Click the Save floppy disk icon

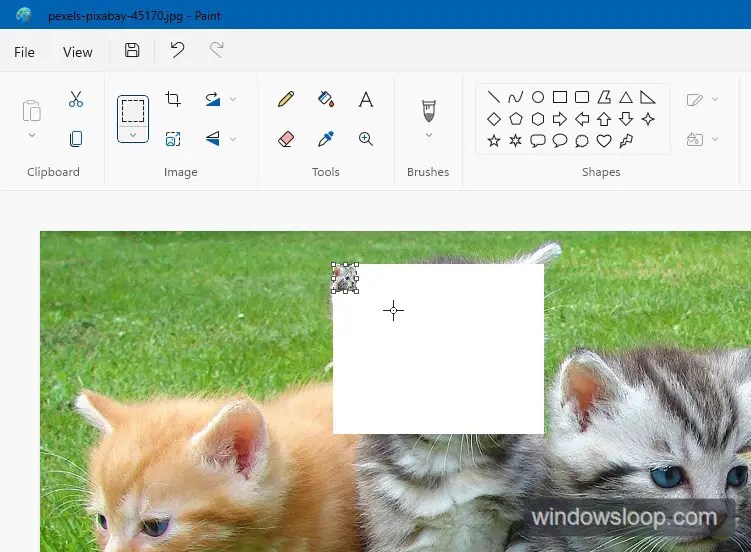click(132, 50)
